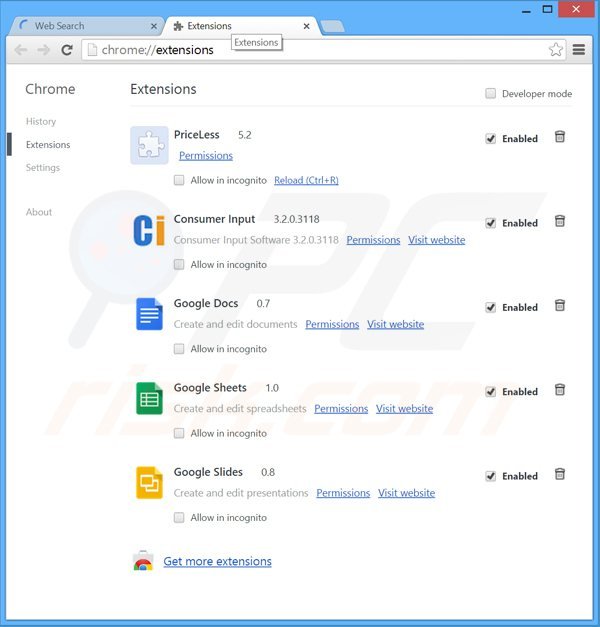Open Google Docs Permissions link
The image size is (600, 627).
tap(332, 324)
